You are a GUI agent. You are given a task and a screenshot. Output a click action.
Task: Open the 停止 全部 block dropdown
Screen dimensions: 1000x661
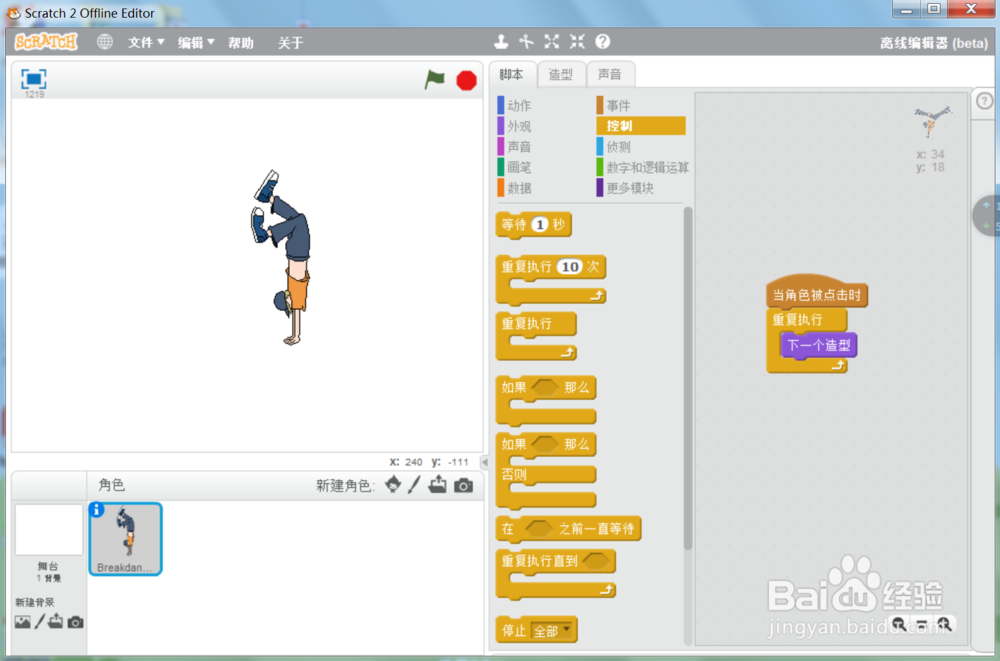(552, 631)
